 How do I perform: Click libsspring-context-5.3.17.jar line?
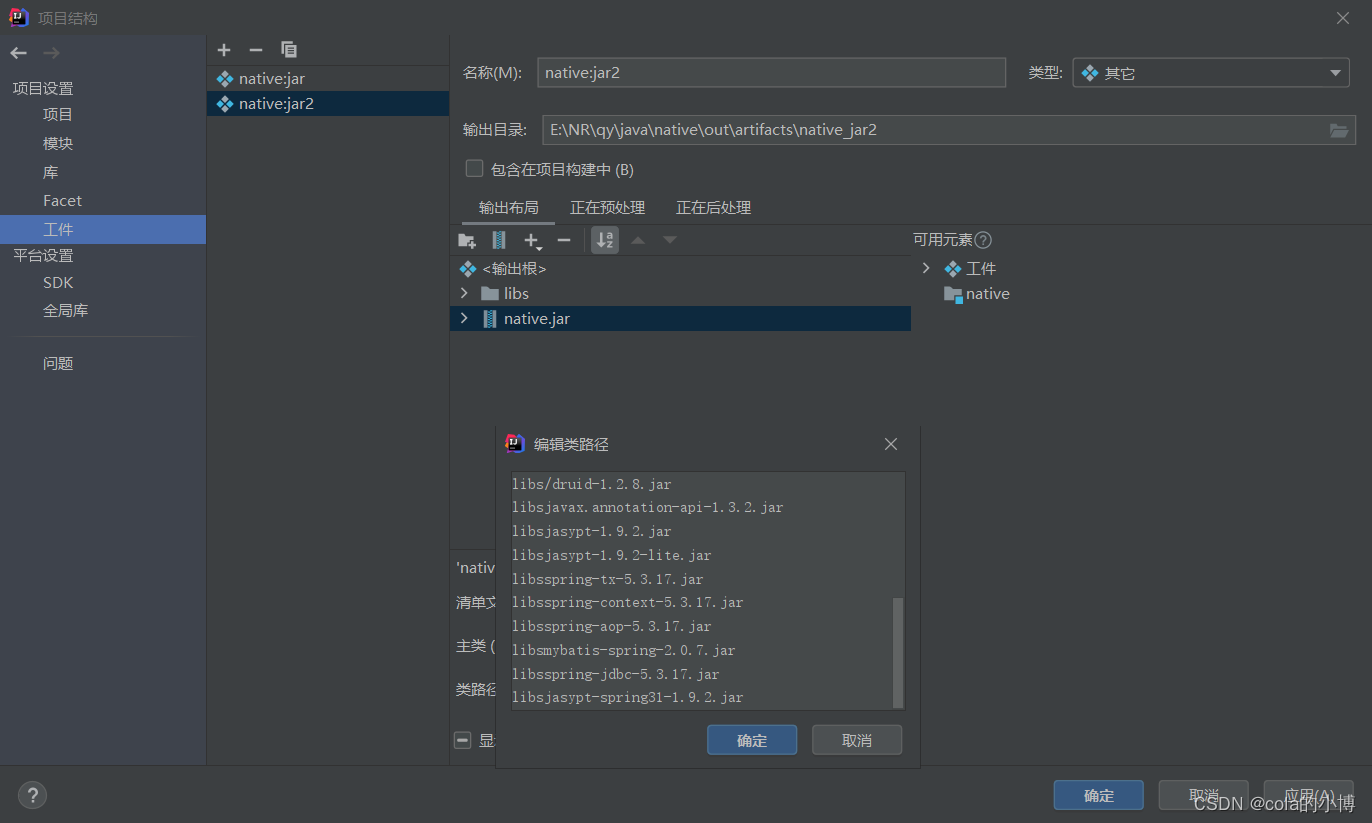pos(628,603)
